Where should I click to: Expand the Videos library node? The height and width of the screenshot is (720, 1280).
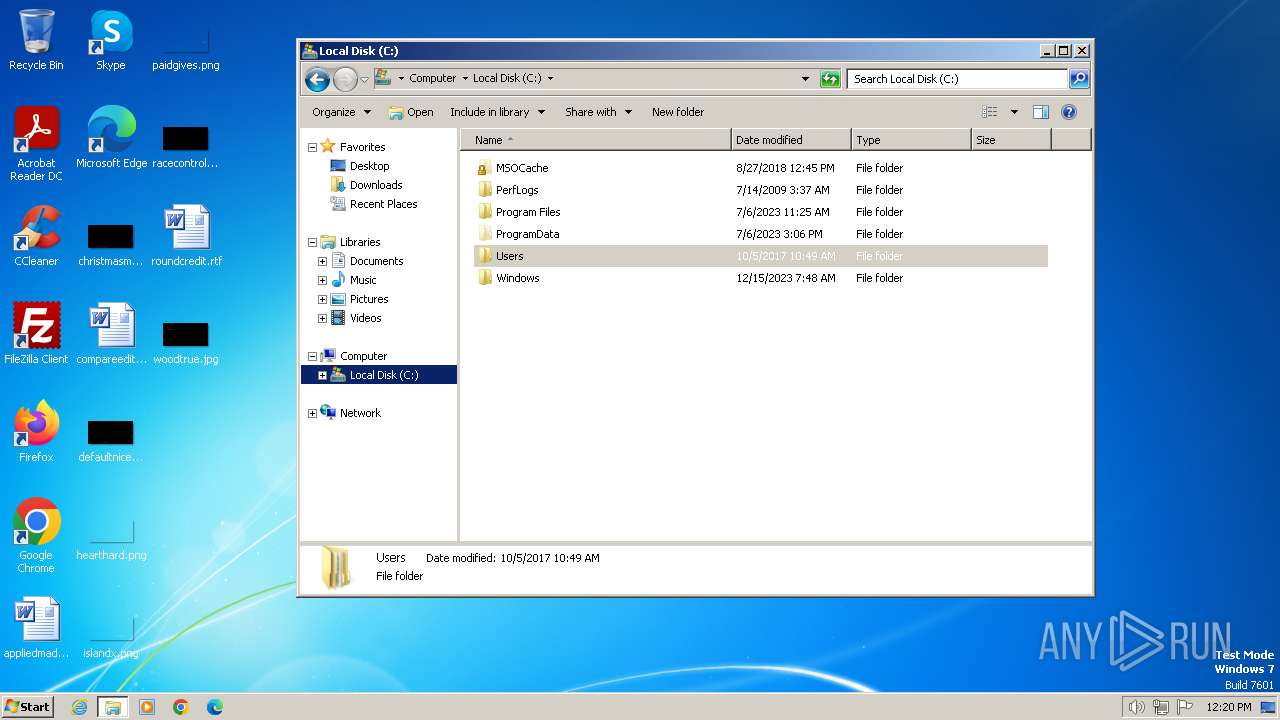tap(322, 318)
